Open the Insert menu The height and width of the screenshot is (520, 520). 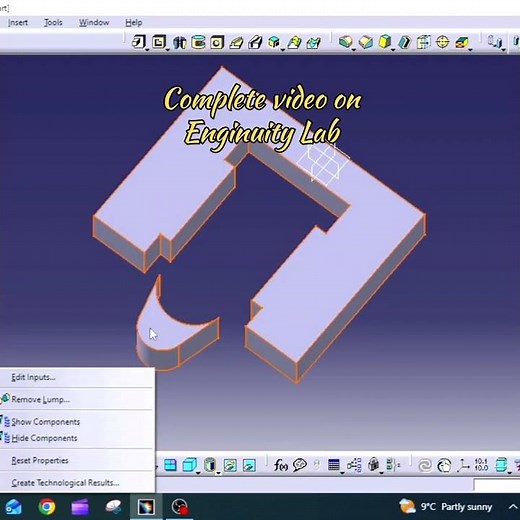click(18, 23)
